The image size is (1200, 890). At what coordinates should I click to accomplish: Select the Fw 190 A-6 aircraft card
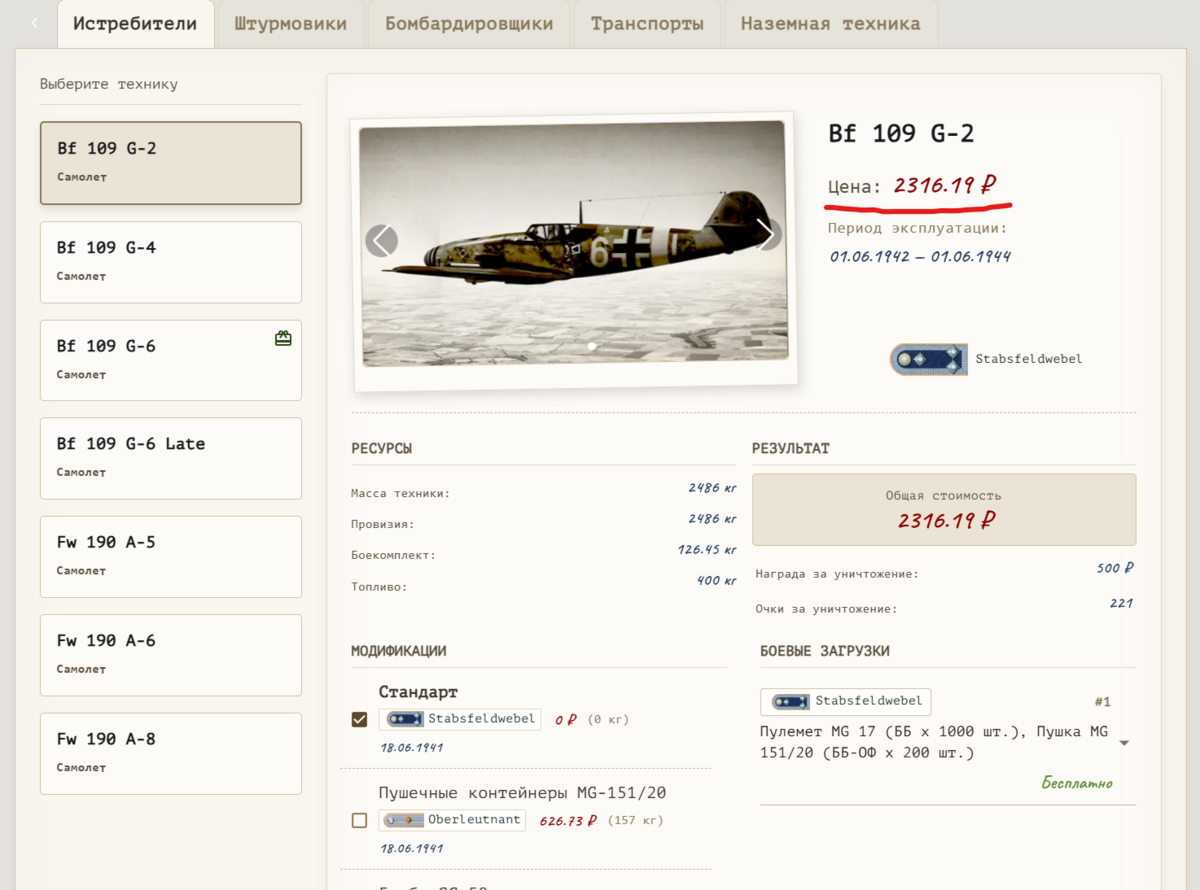point(171,655)
